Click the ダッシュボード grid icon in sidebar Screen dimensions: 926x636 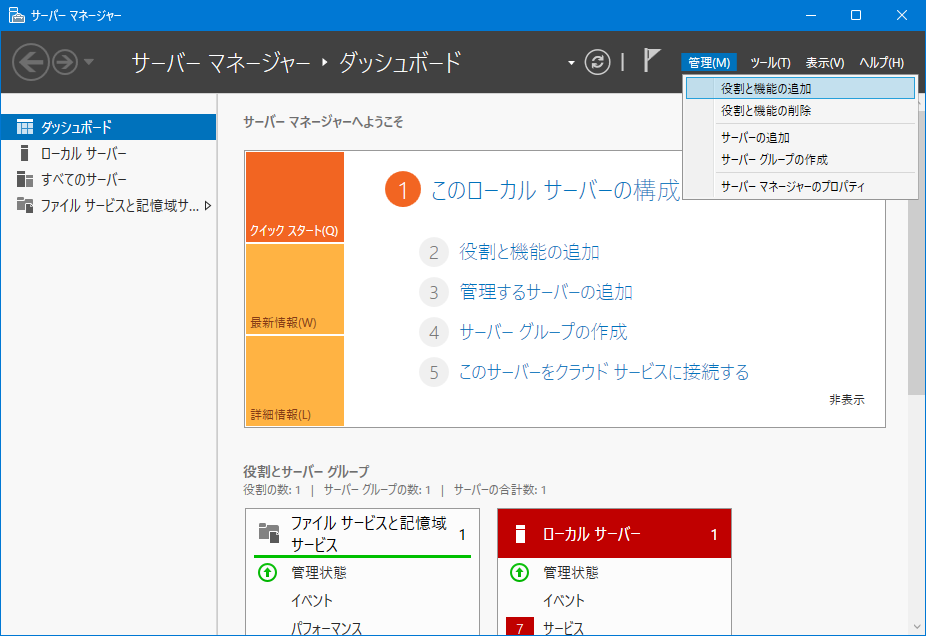coord(25,127)
